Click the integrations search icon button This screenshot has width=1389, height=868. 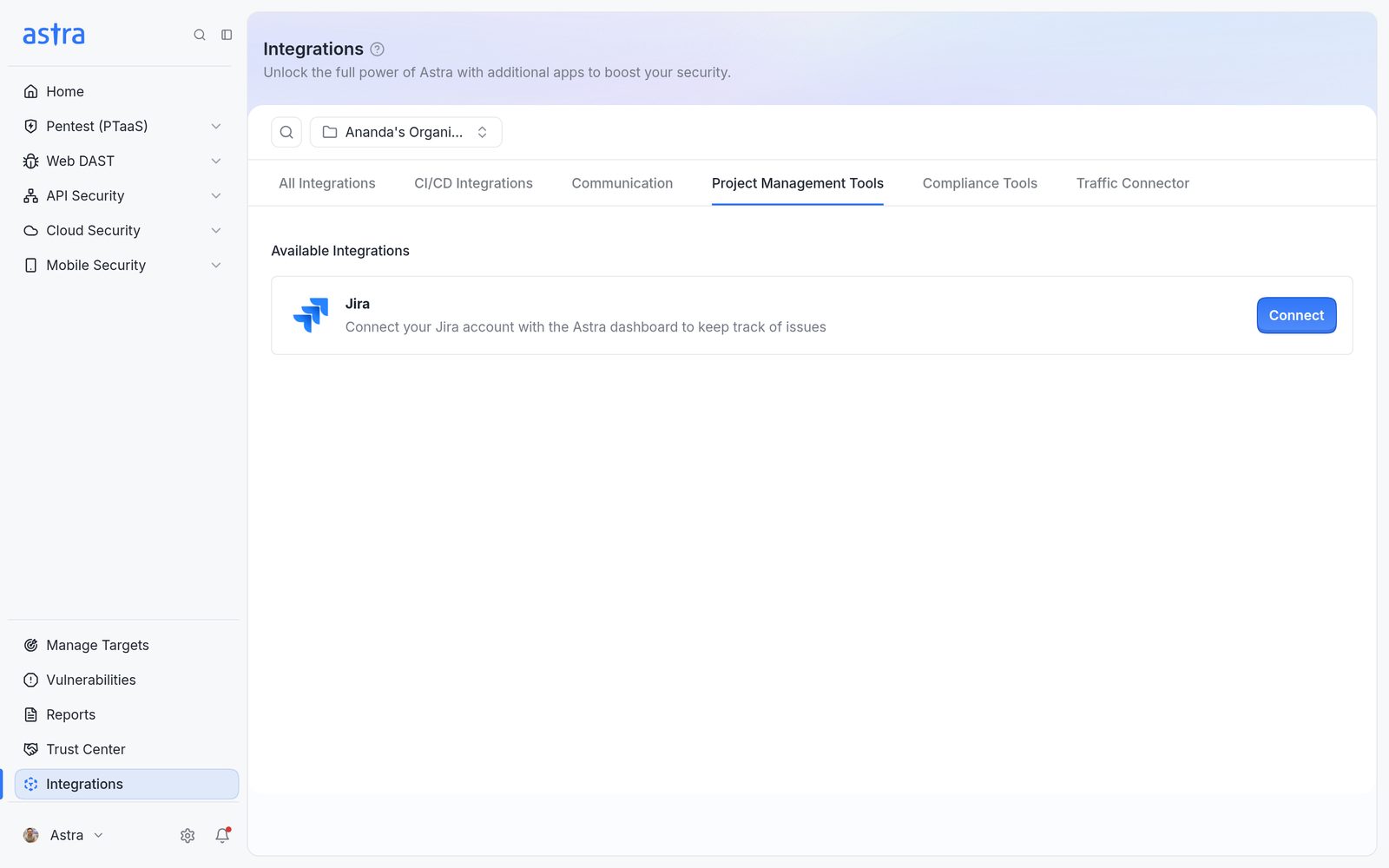pyautogui.click(x=286, y=132)
